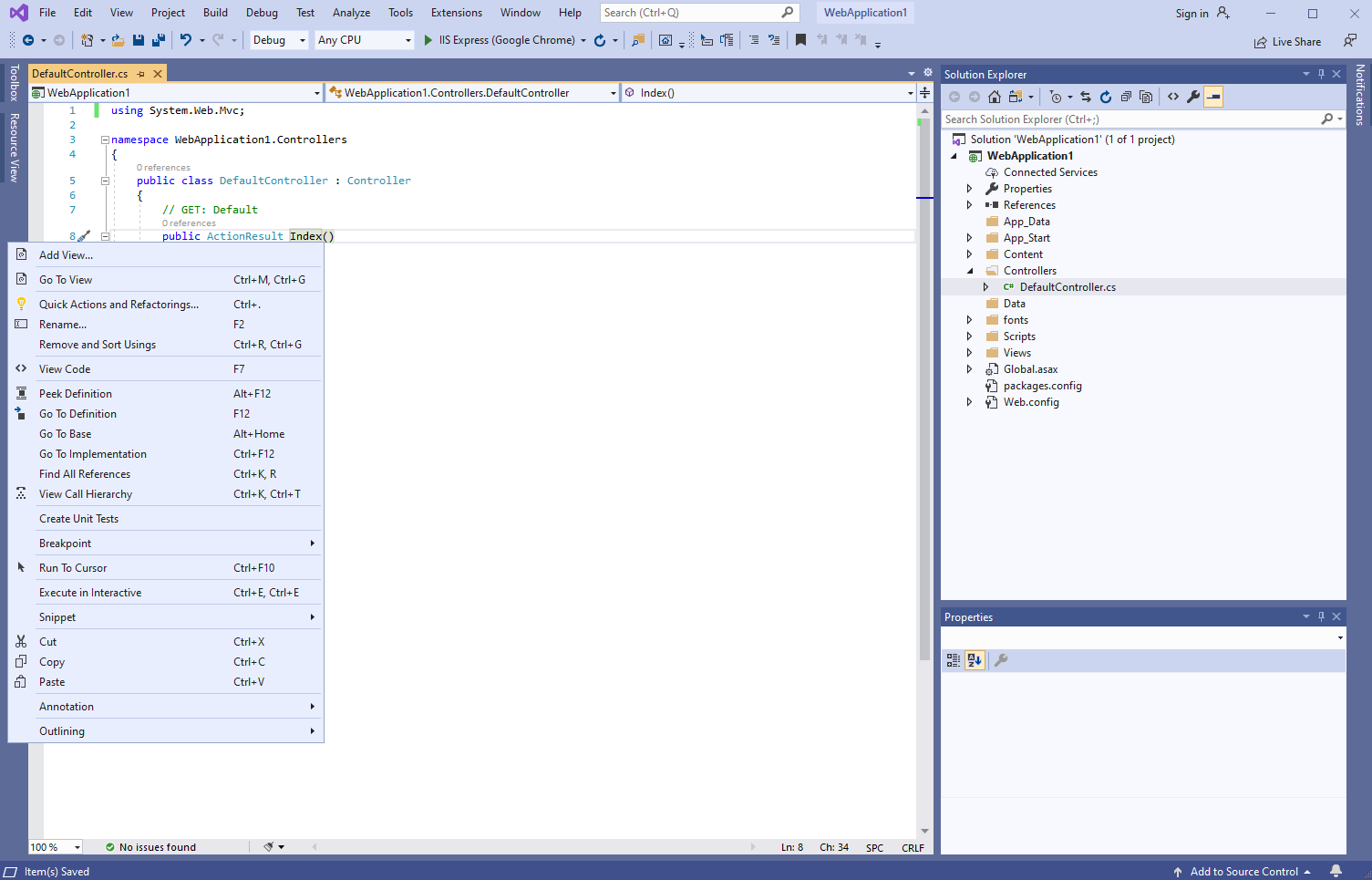This screenshot has height=880, width=1372.
Task: Toggle Categorized view in Properties panel
Action: tap(954, 660)
